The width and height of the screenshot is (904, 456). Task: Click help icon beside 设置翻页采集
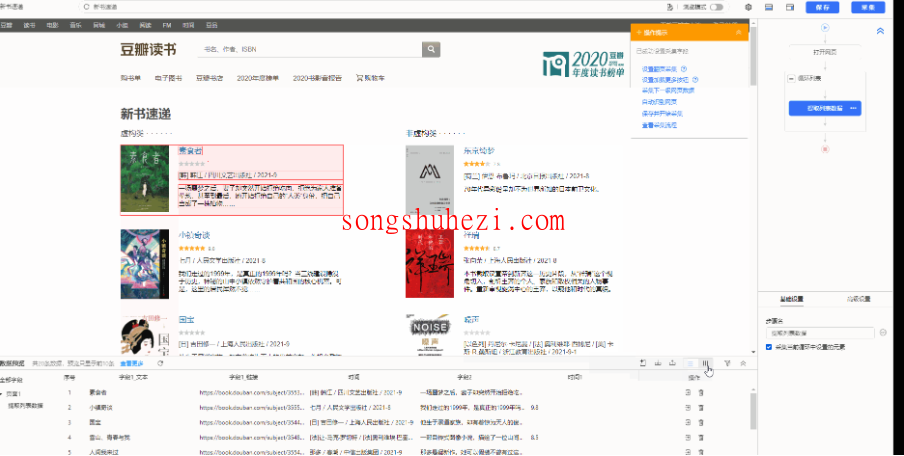click(684, 69)
